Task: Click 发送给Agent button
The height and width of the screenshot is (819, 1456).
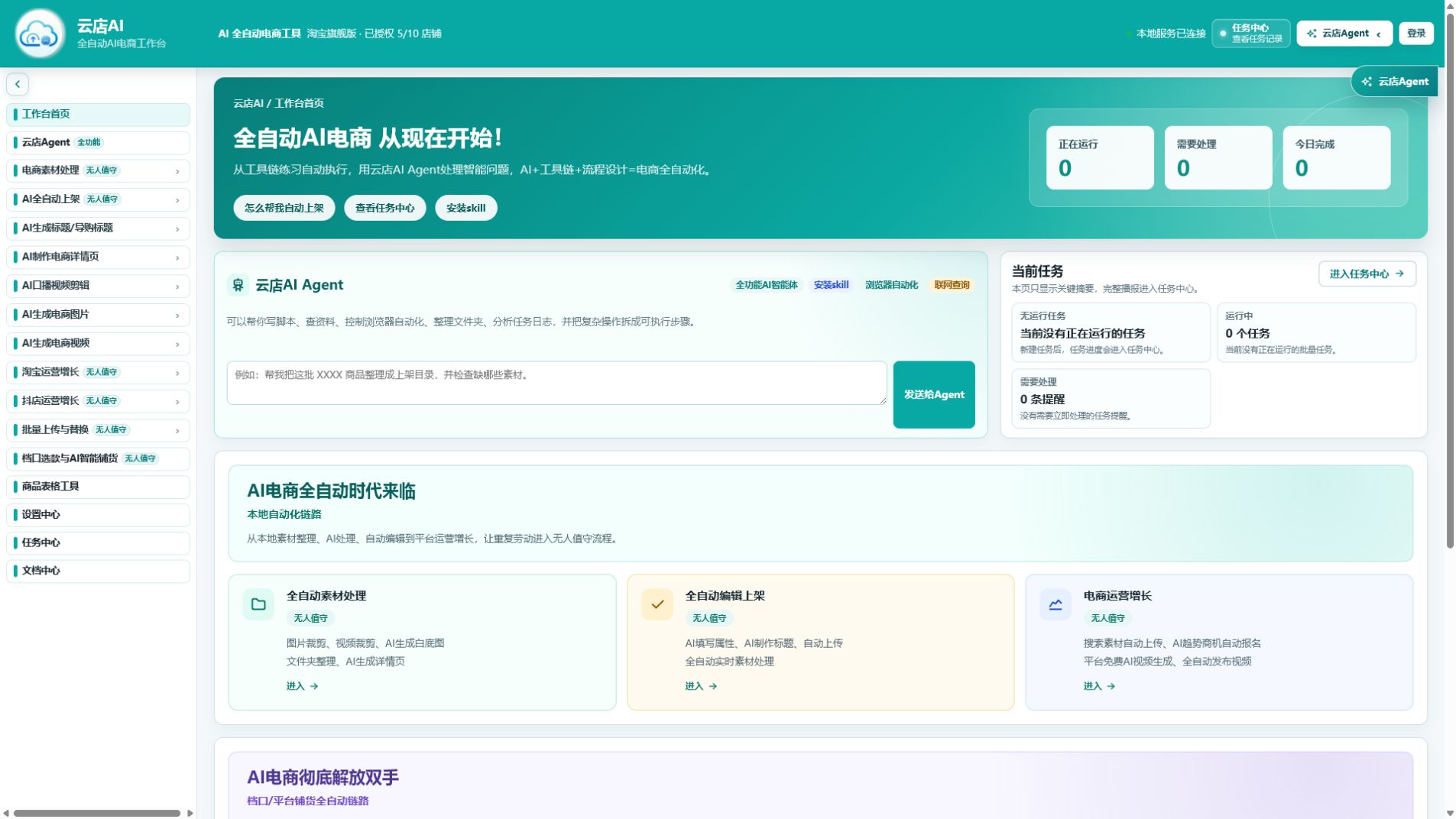Action: [934, 394]
